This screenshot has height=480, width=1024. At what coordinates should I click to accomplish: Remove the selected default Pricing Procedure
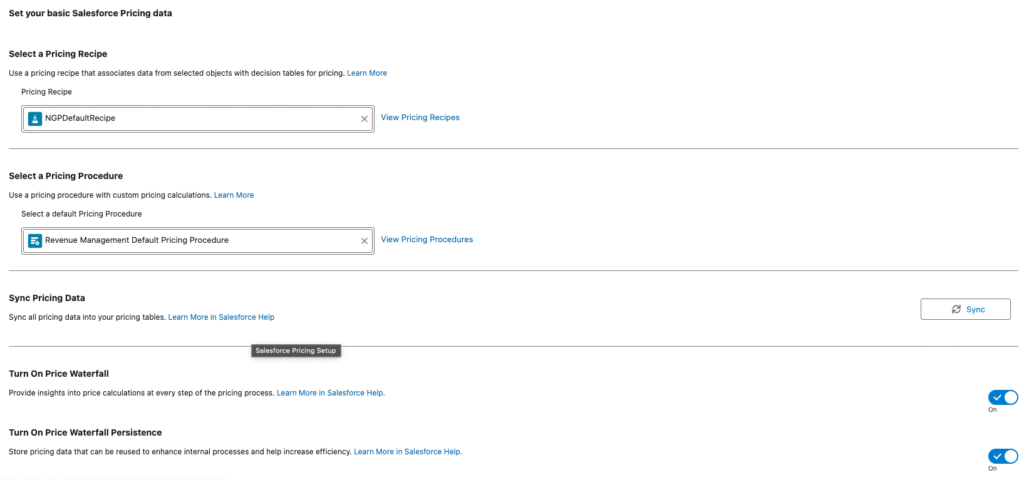point(364,240)
